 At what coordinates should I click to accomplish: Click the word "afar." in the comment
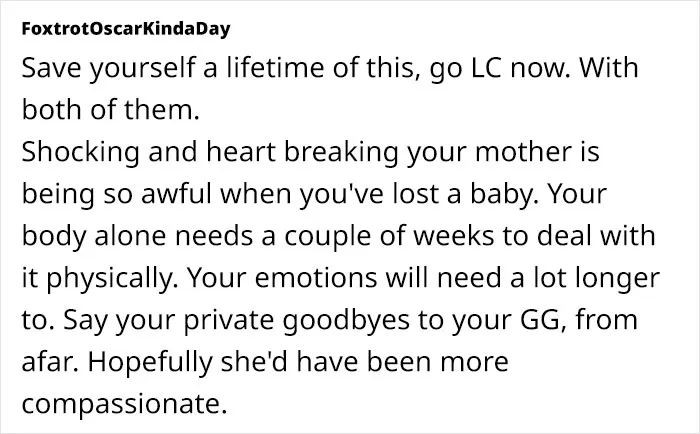coord(50,361)
